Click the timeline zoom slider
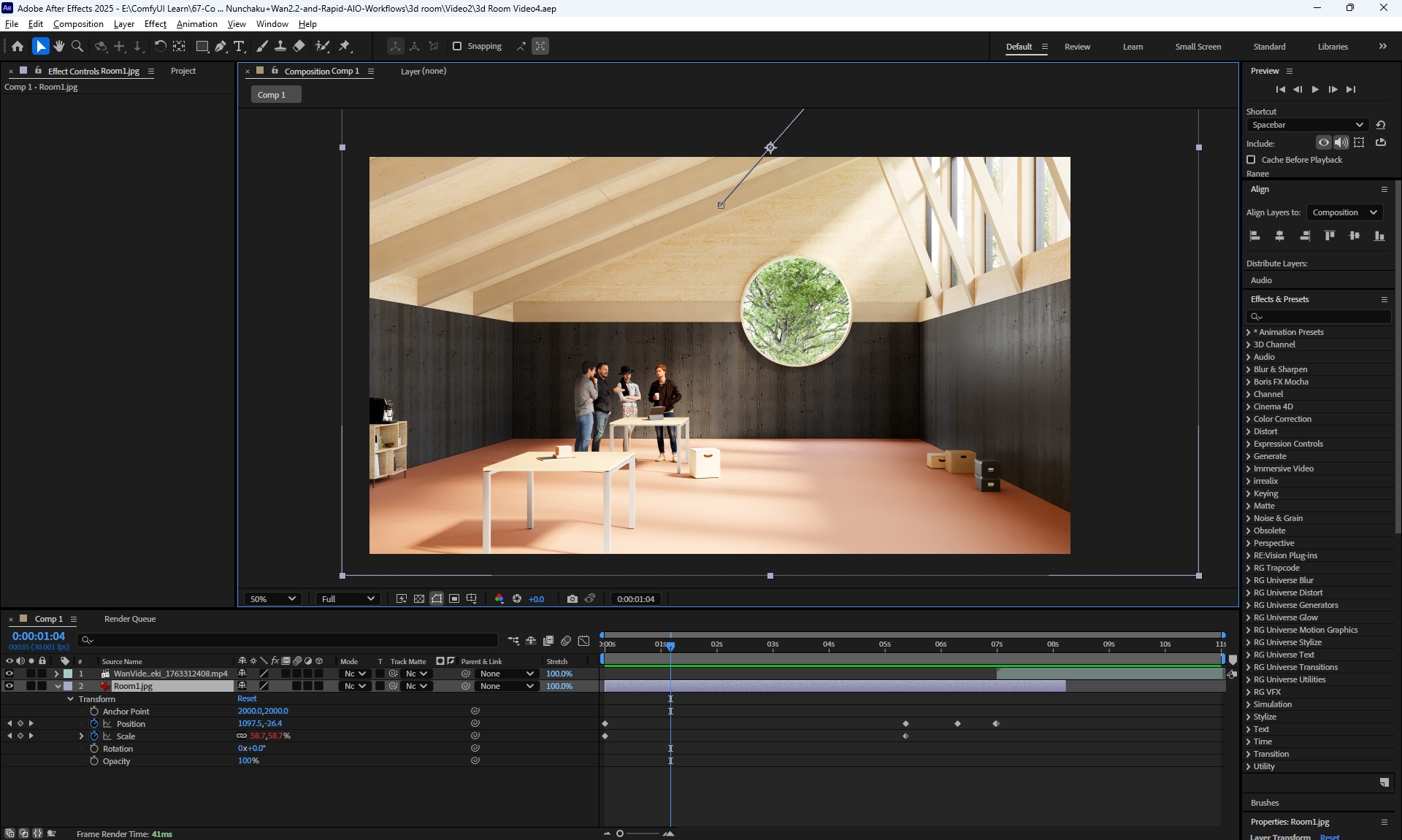This screenshot has width=1402, height=840. [x=620, y=833]
